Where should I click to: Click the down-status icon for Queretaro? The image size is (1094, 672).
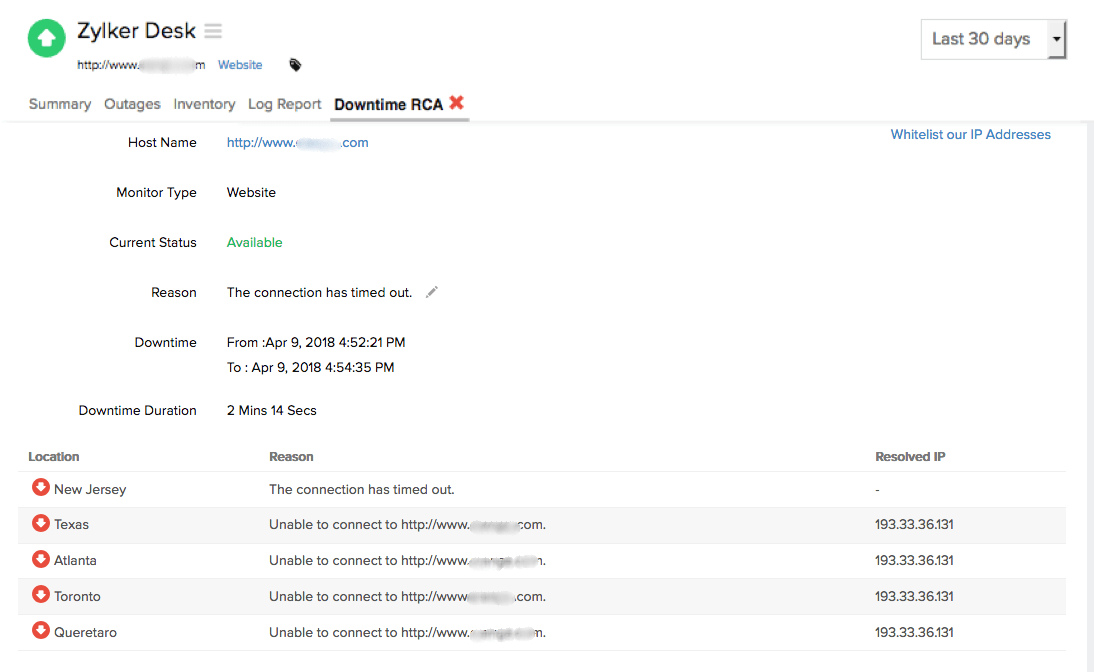tap(40, 630)
